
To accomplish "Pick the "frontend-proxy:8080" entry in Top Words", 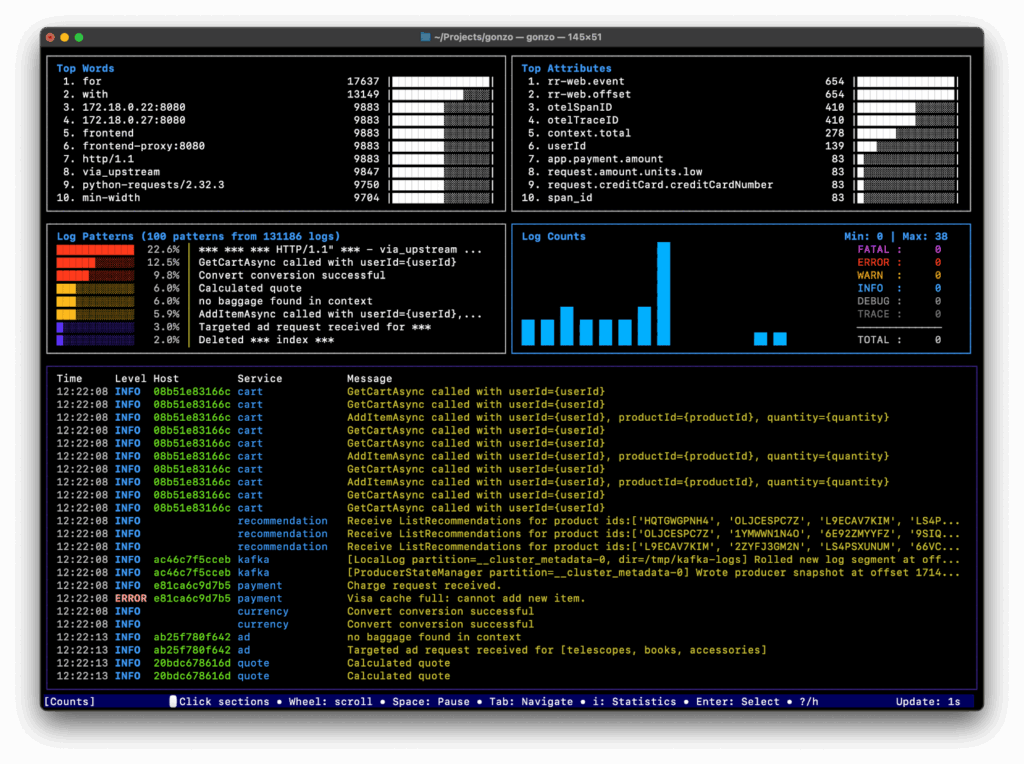I will [143, 146].
